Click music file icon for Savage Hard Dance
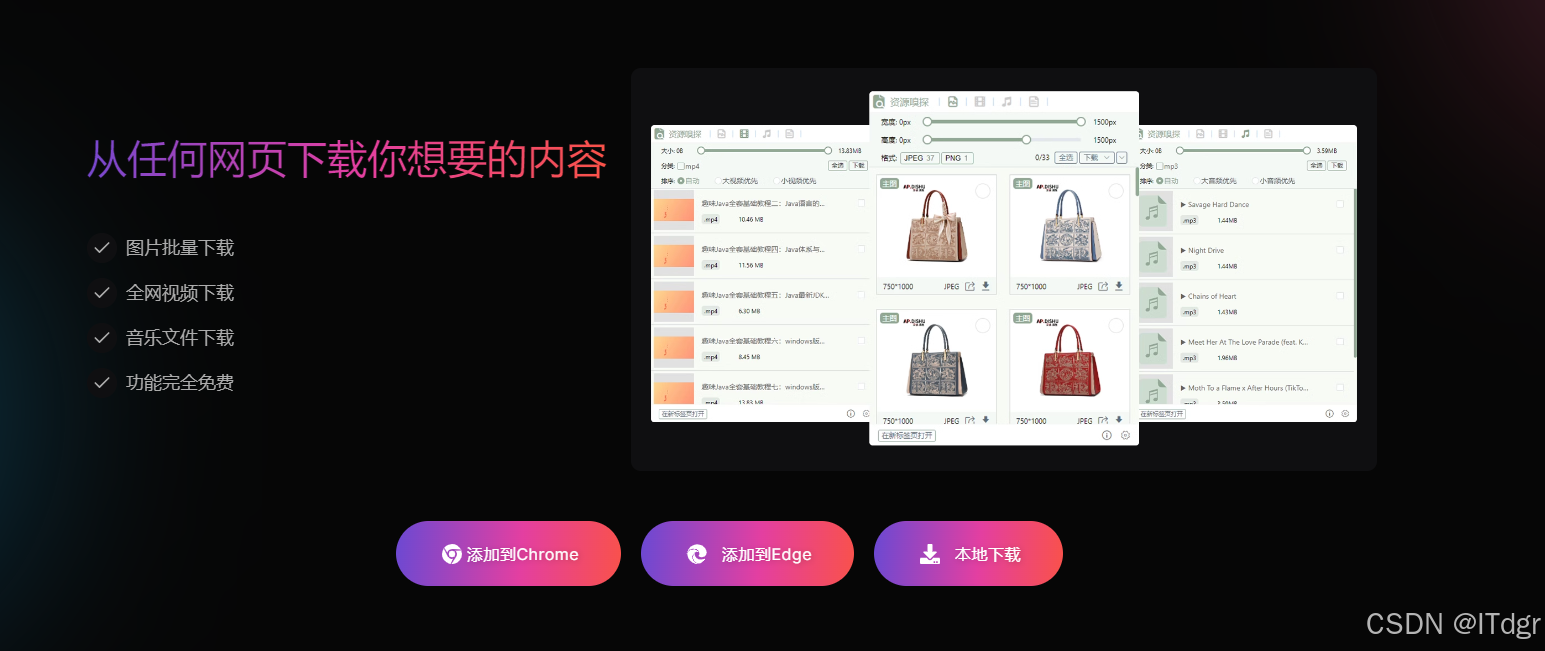 click(x=1156, y=211)
